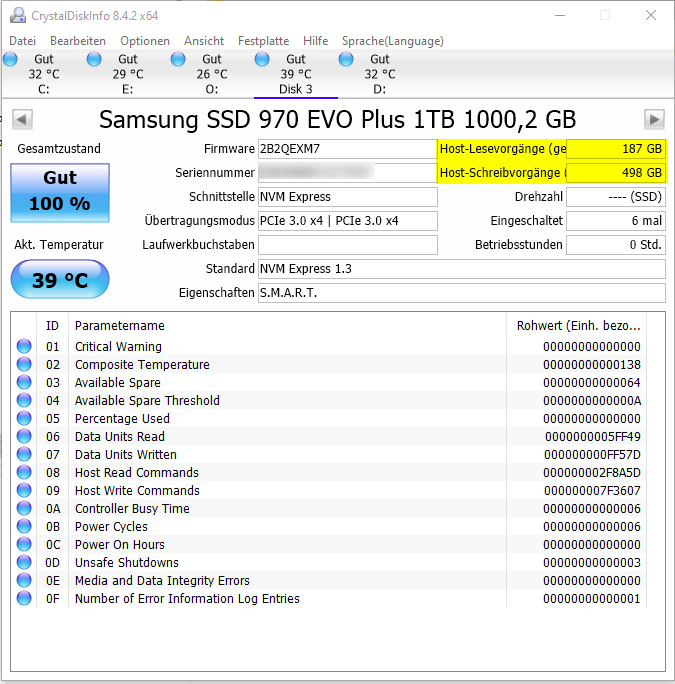Click status orb of Composite Temperature row

(x=24, y=364)
